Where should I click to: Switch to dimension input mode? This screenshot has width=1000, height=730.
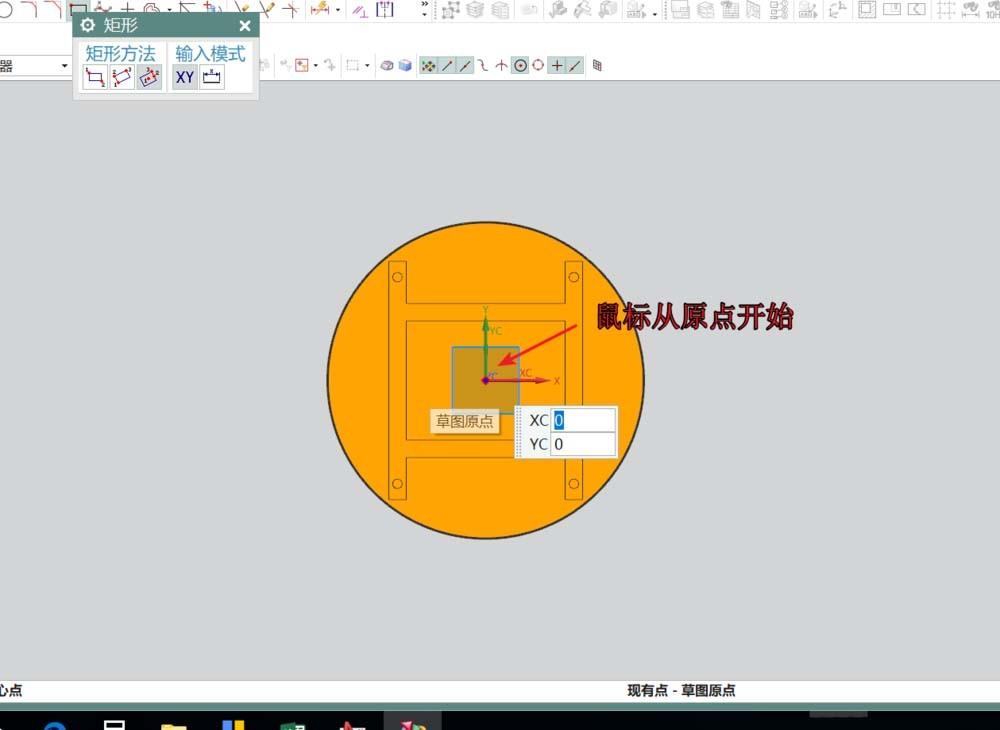pos(211,76)
